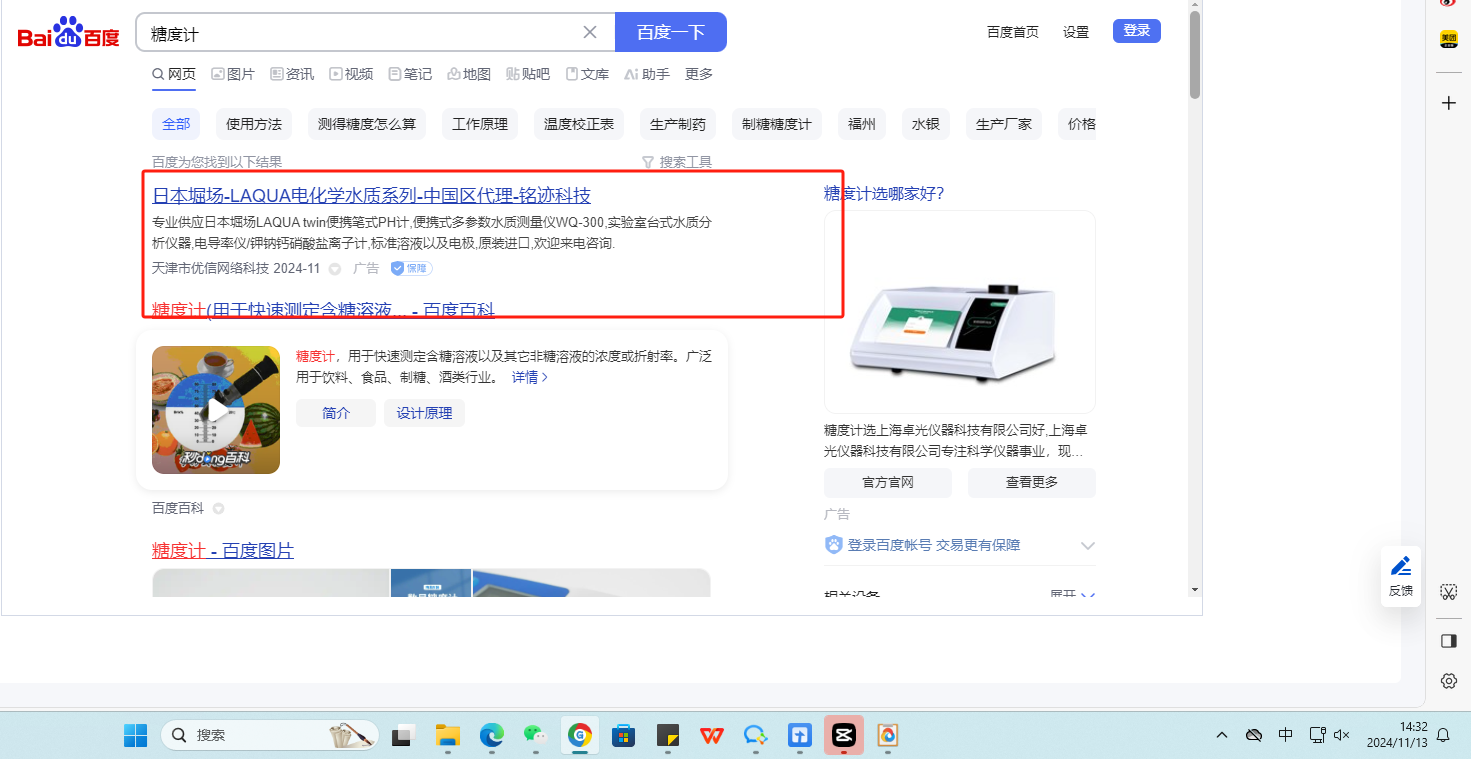
Task: Open the sticky notes taskbar app
Action: coord(667,736)
